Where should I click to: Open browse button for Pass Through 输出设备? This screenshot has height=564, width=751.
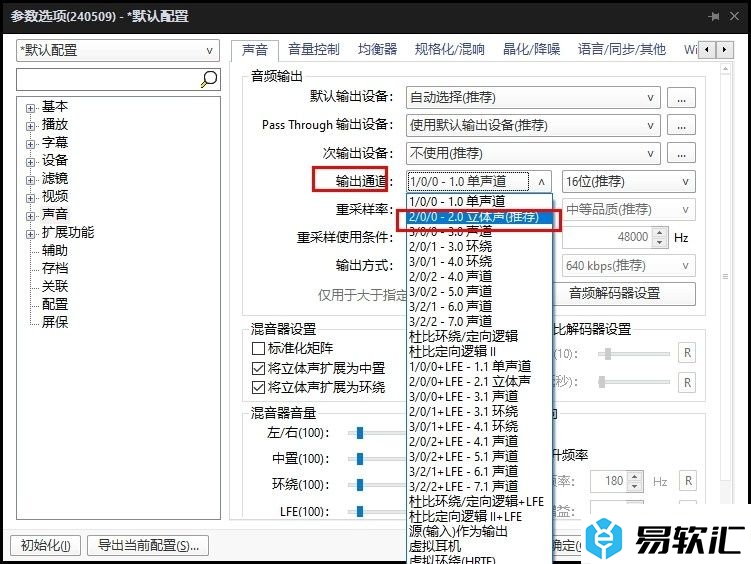pyautogui.click(x=681, y=126)
